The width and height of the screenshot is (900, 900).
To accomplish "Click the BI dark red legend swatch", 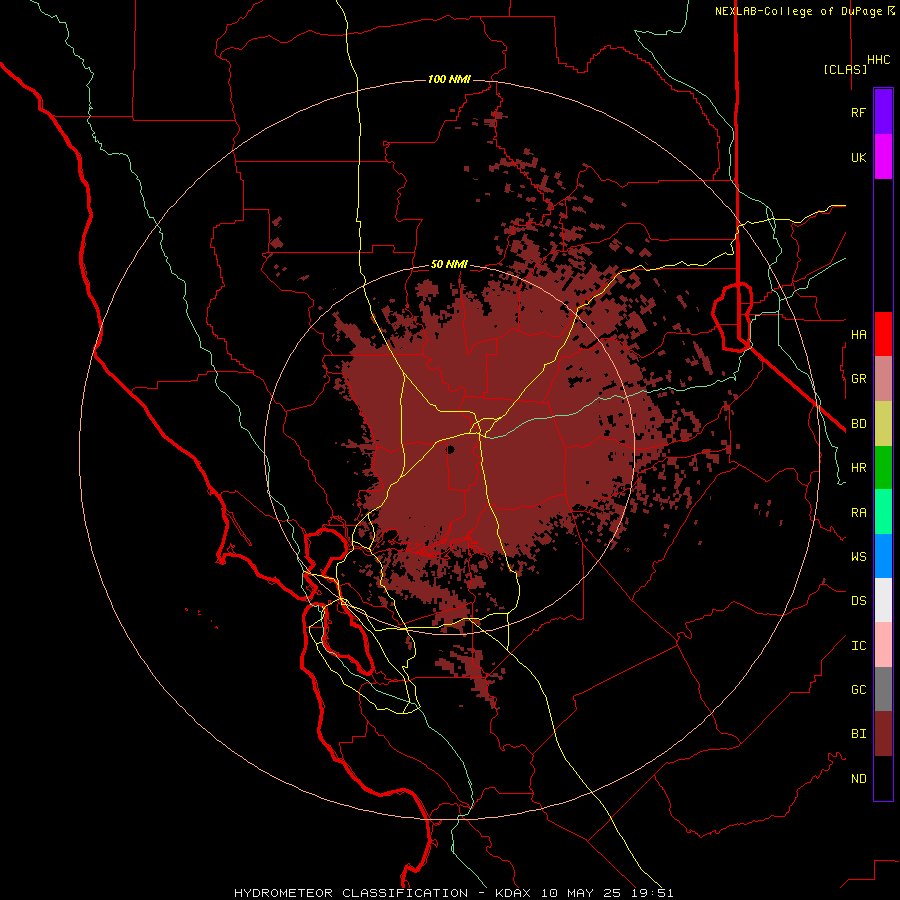I will coord(883,734).
